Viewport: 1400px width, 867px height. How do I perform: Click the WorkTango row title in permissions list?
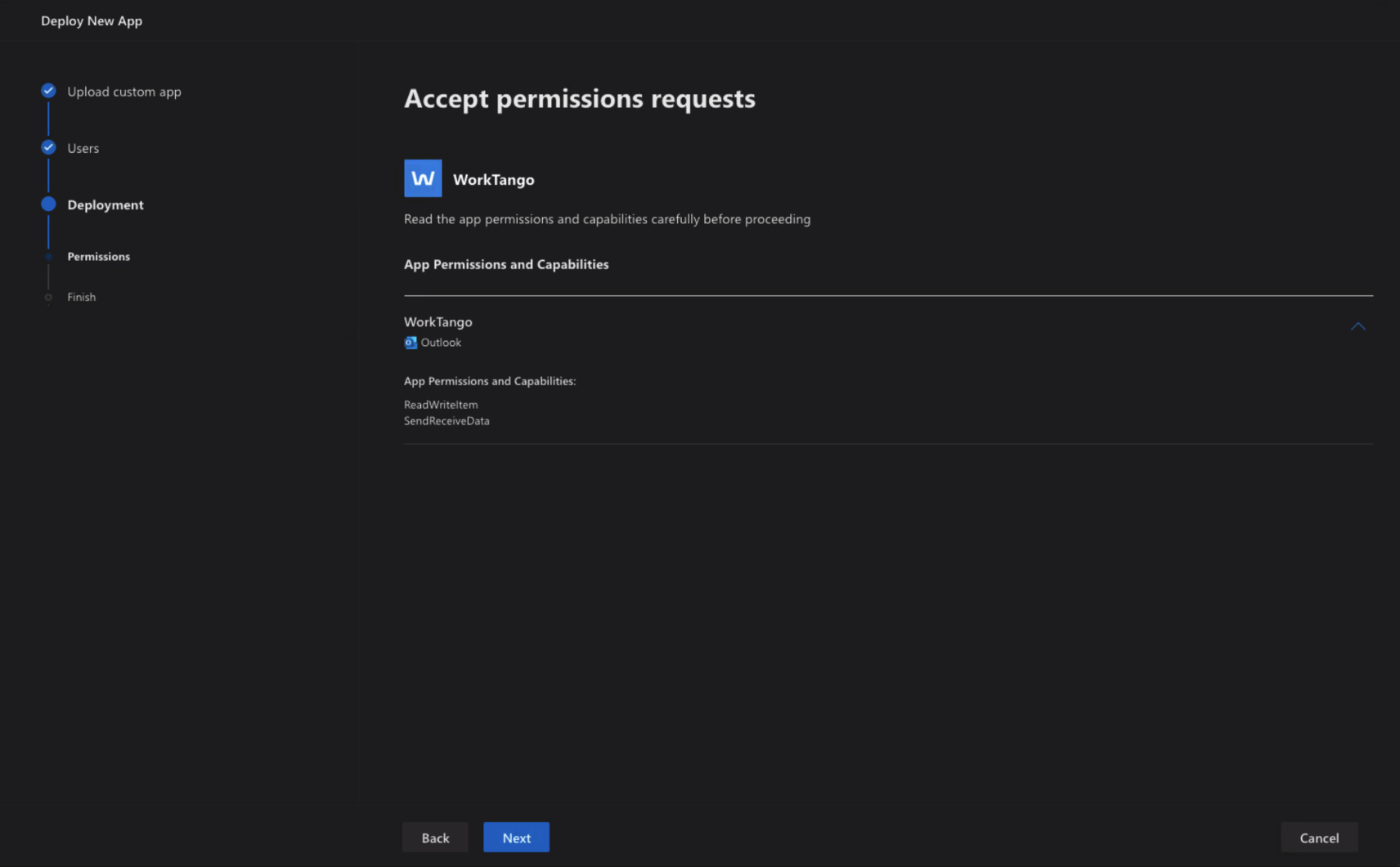pos(438,322)
